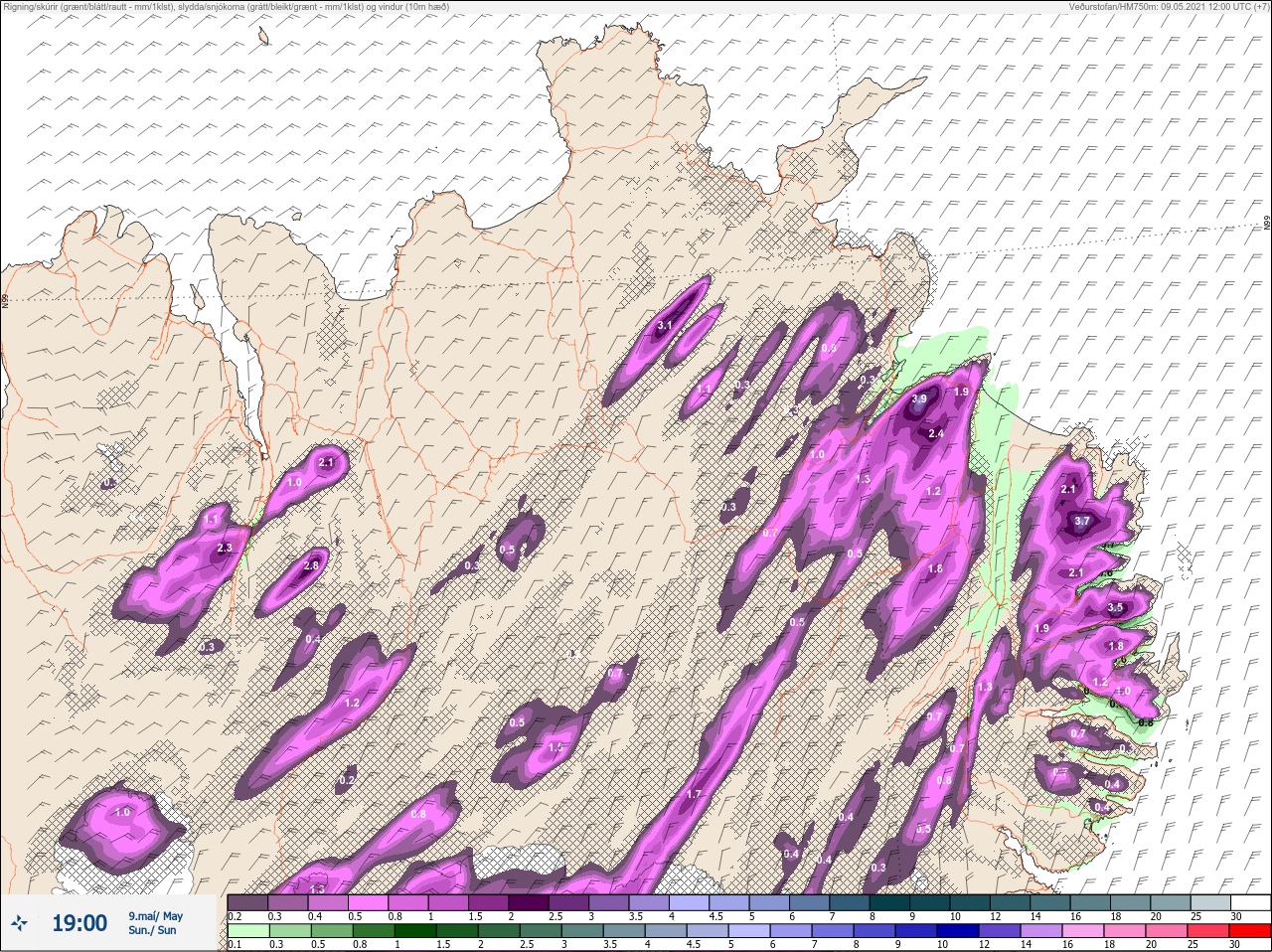This screenshot has width=1272, height=952.
Task: Select the bright magenta swatch between 0.5 and 0.8
Action: (x=369, y=902)
